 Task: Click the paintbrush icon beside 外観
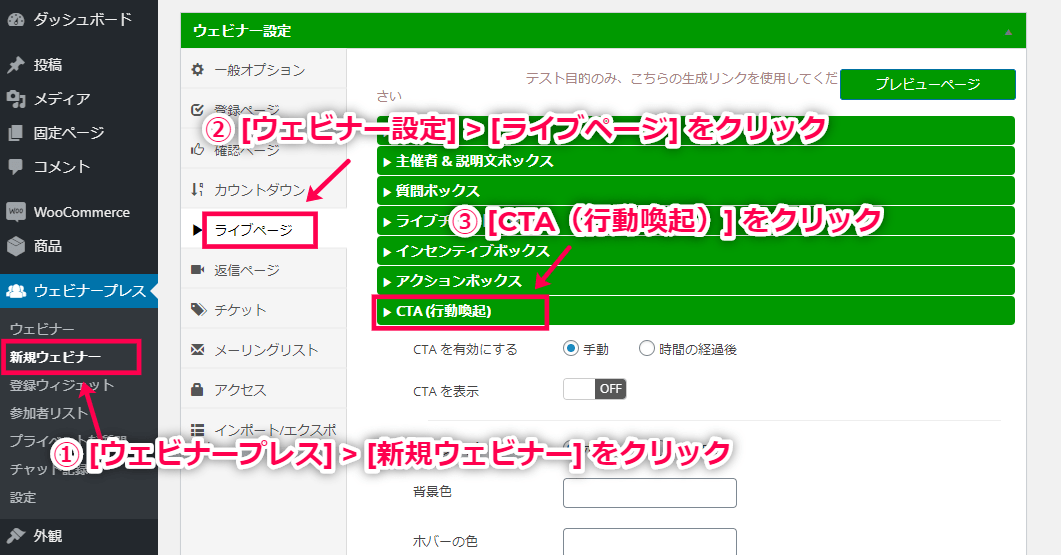click(16, 535)
